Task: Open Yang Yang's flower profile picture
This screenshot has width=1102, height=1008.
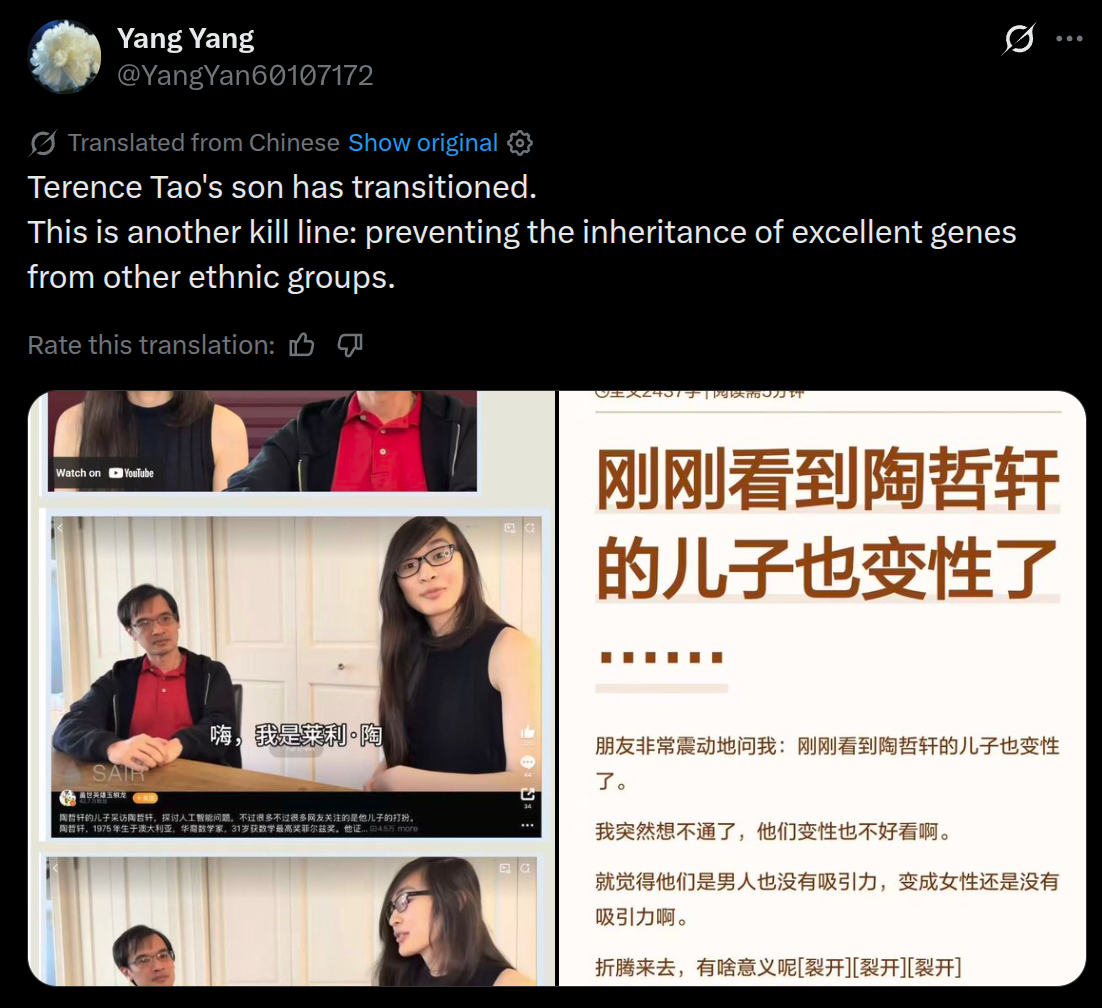Action: point(64,57)
